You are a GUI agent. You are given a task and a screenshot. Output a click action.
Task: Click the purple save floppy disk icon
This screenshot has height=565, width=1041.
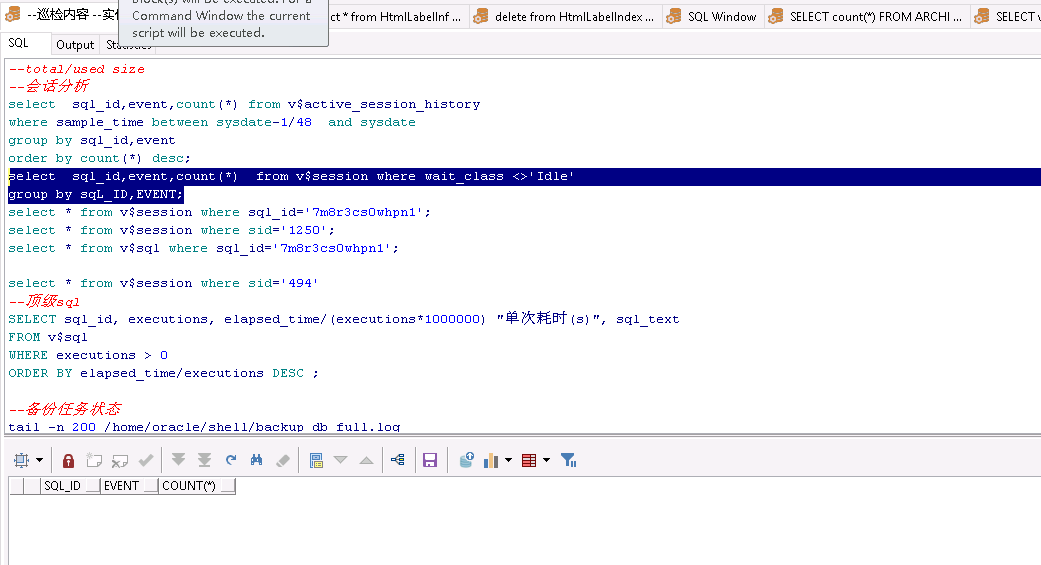click(430, 461)
